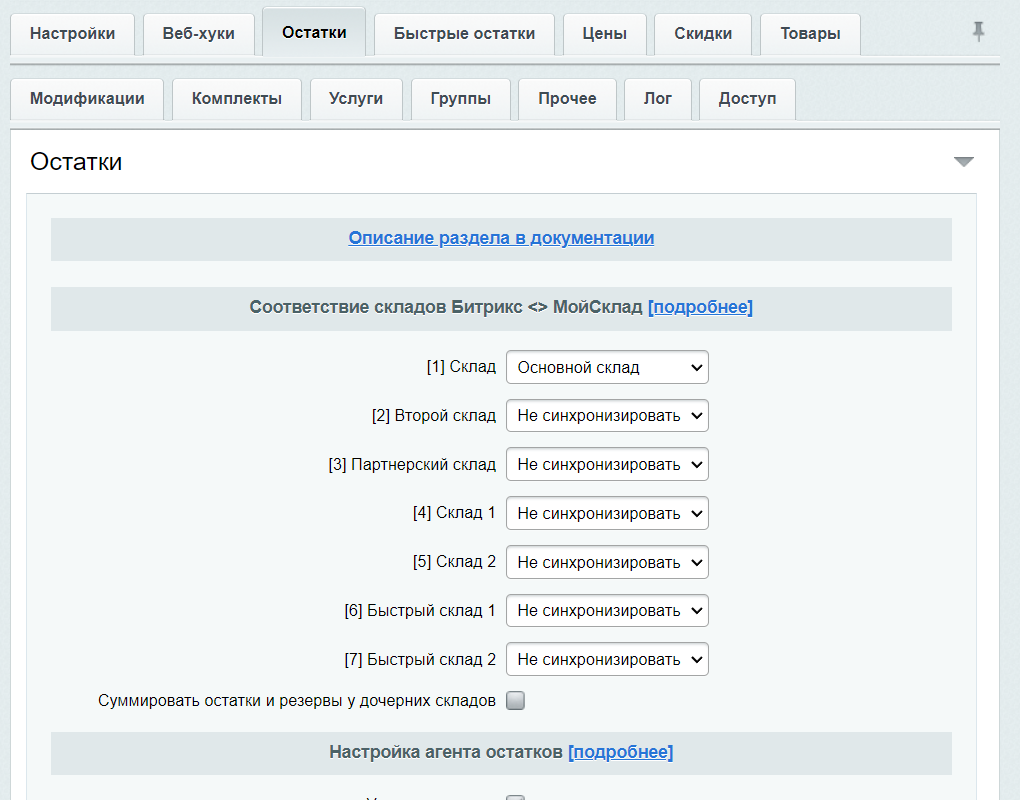The width and height of the screenshot is (1020, 800).
Task: Open the Веб-хуки tab
Action: [x=198, y=34]
